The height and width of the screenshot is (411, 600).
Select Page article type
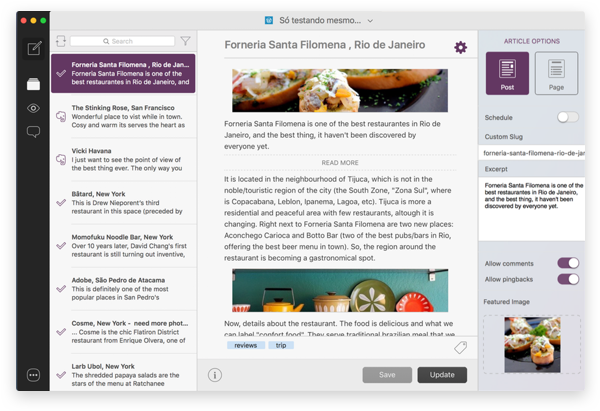556,73
